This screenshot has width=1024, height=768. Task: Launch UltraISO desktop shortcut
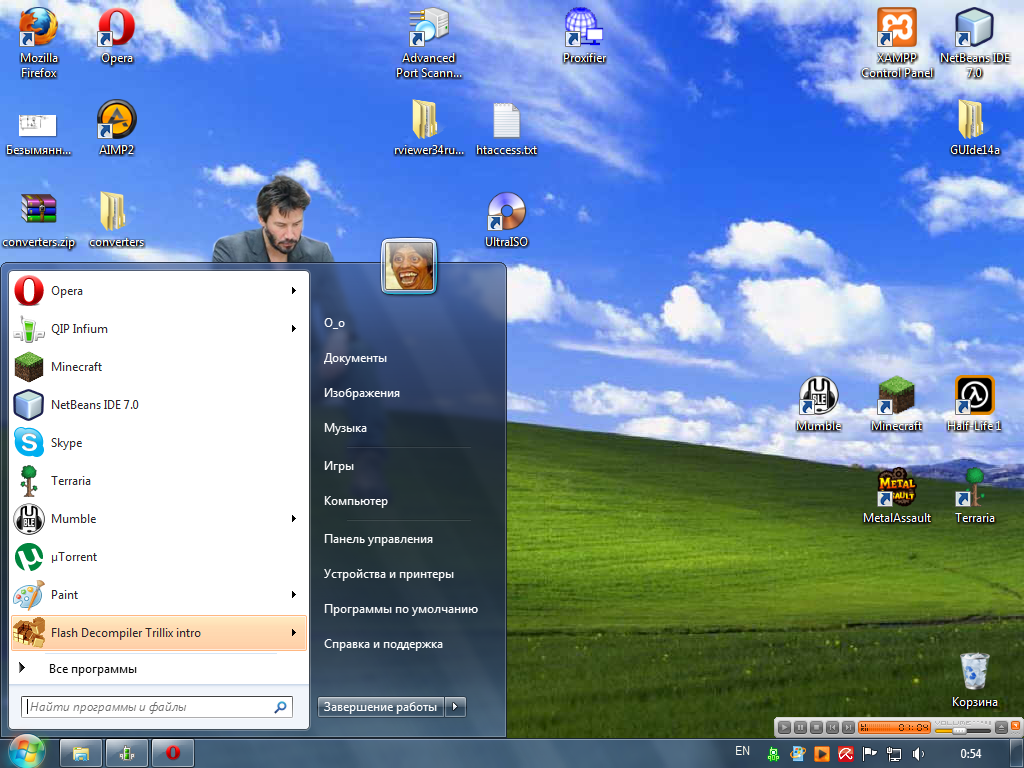(x=506, y=220)
